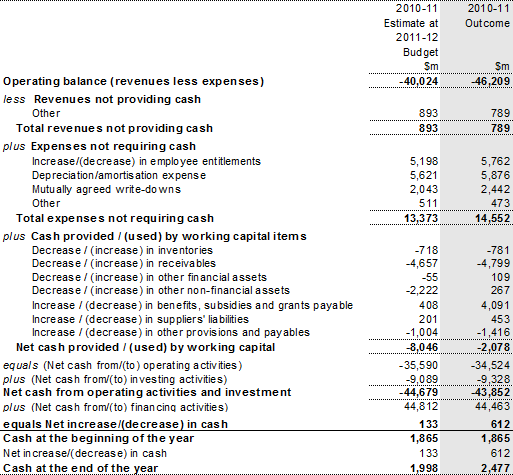513x475 pixels.
Task: Click the -46,209 operating balance outcome
Action: coord(491,82)
